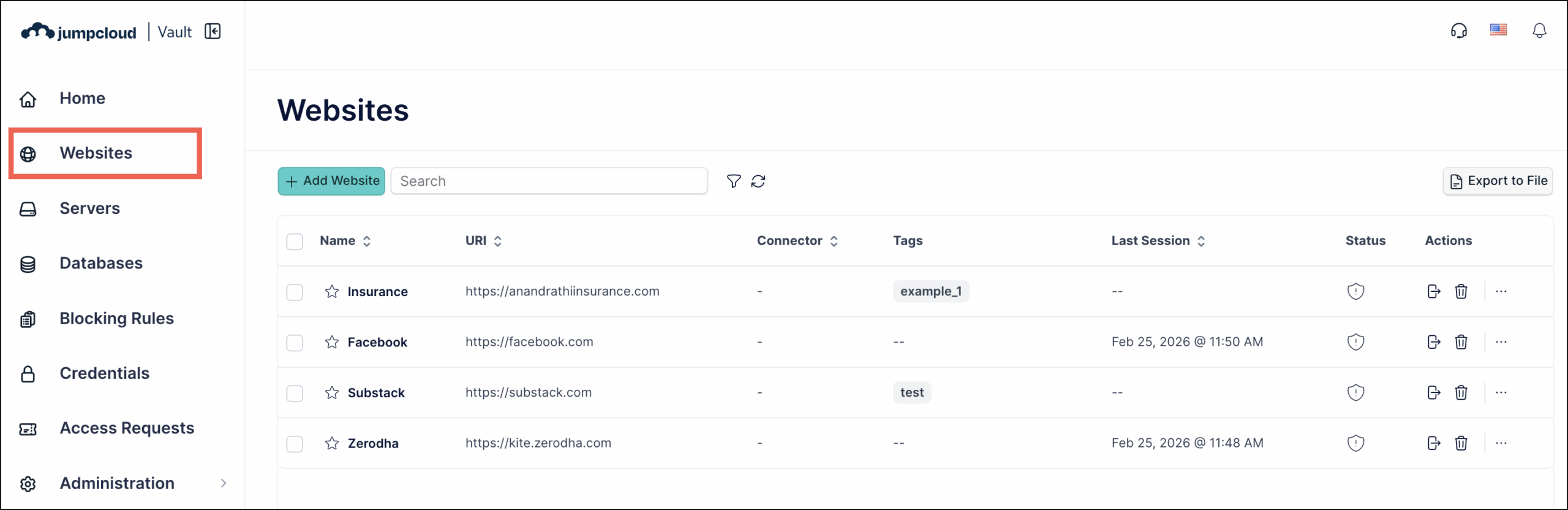This screenshot has height=510, width=1568.
Task: Click the headset support icon
Action: pos(1459,30)
